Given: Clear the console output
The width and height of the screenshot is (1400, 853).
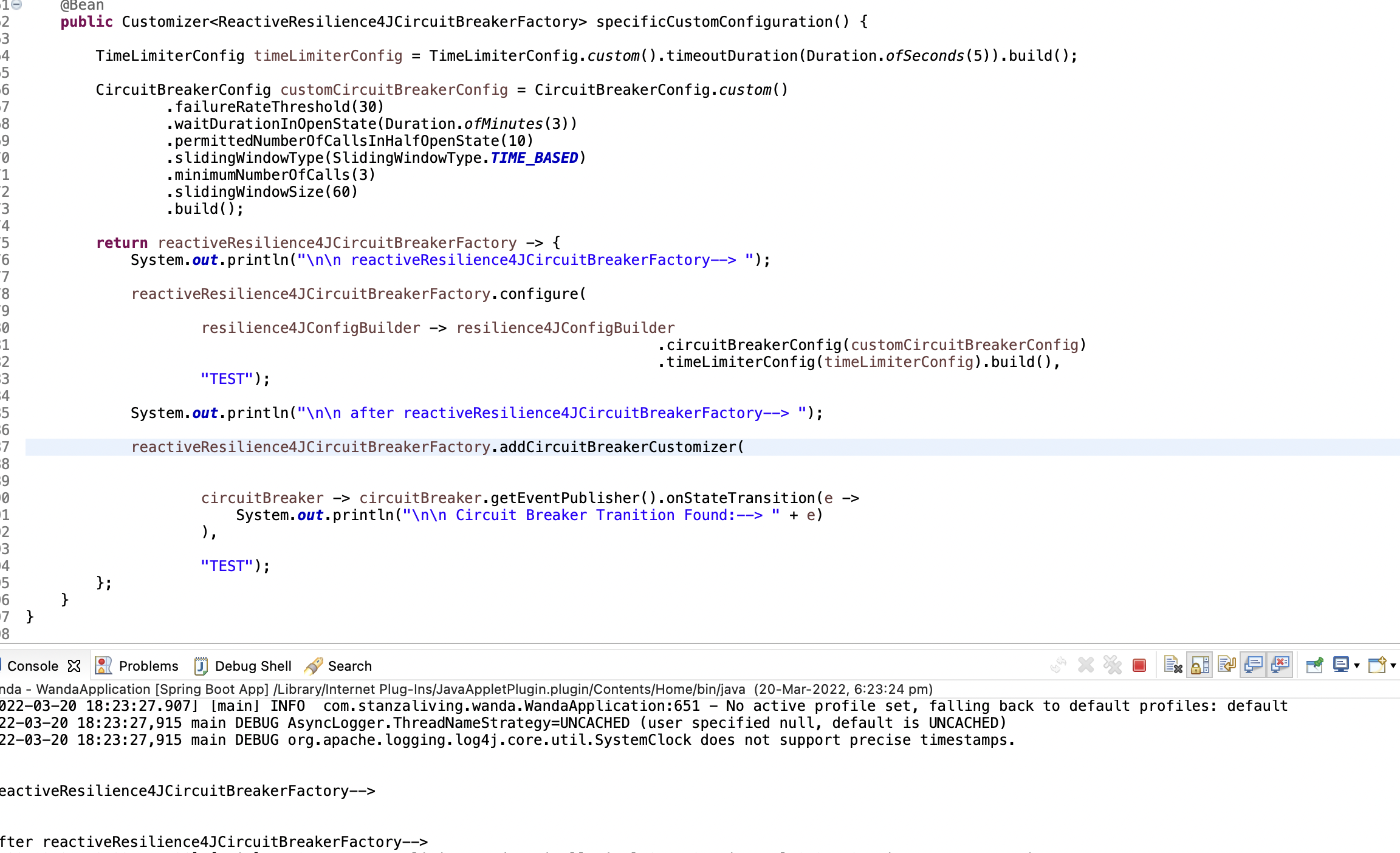Looking at the screenshot, I should coord(1173,665).
